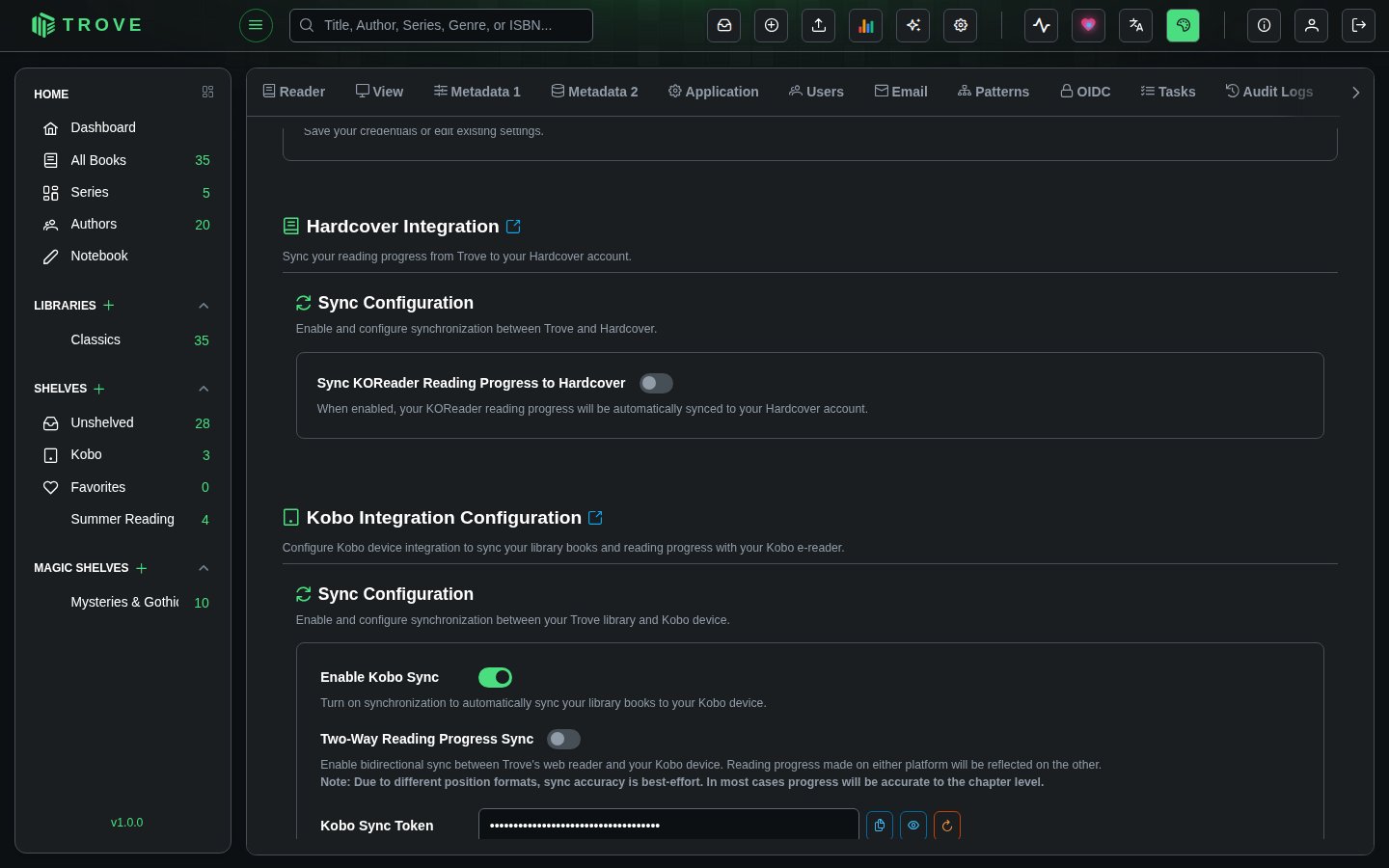Open the settings gear icon in header
1389x868 pixels.
click(960, 26)
